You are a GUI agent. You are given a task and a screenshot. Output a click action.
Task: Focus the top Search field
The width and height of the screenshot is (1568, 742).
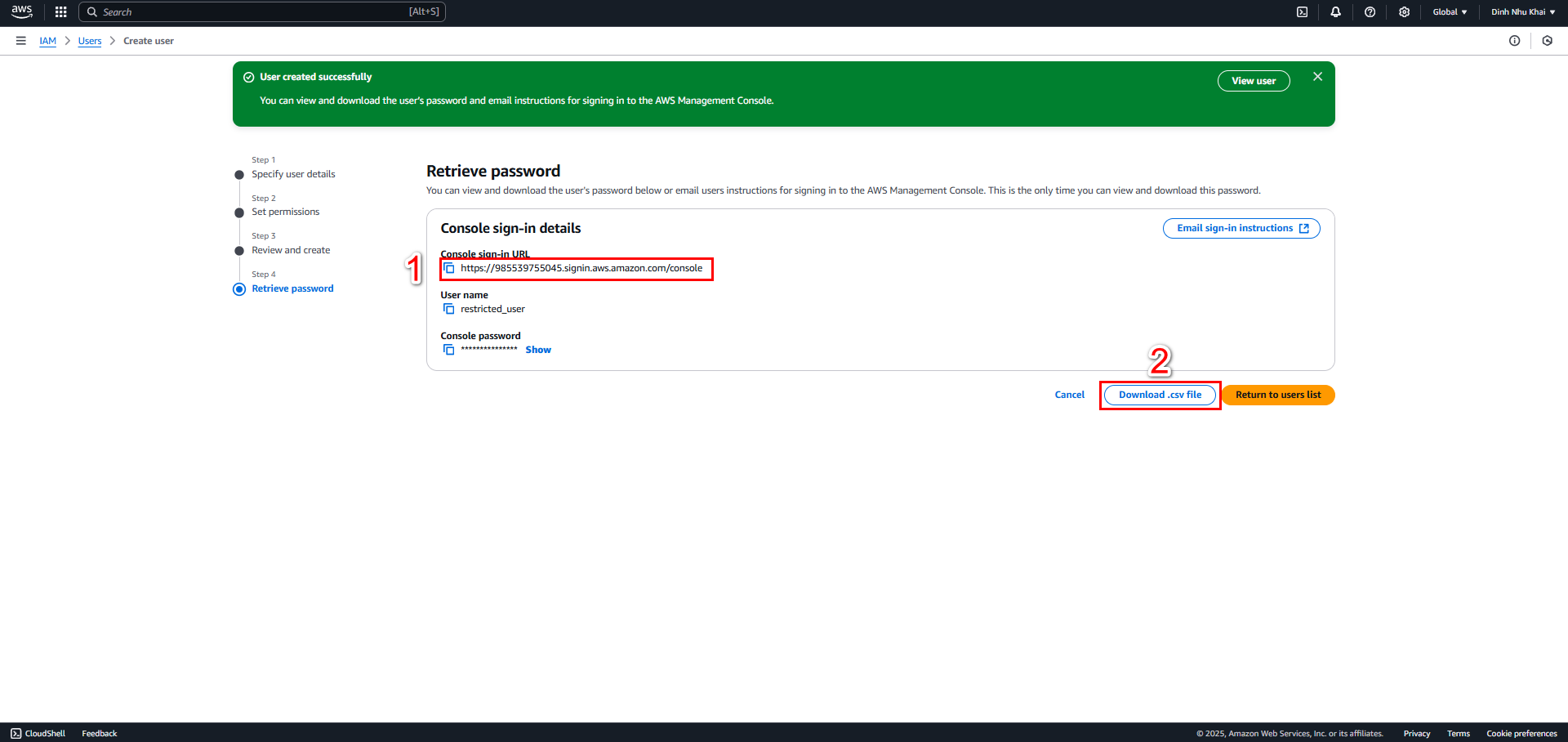tap(262, 11)
